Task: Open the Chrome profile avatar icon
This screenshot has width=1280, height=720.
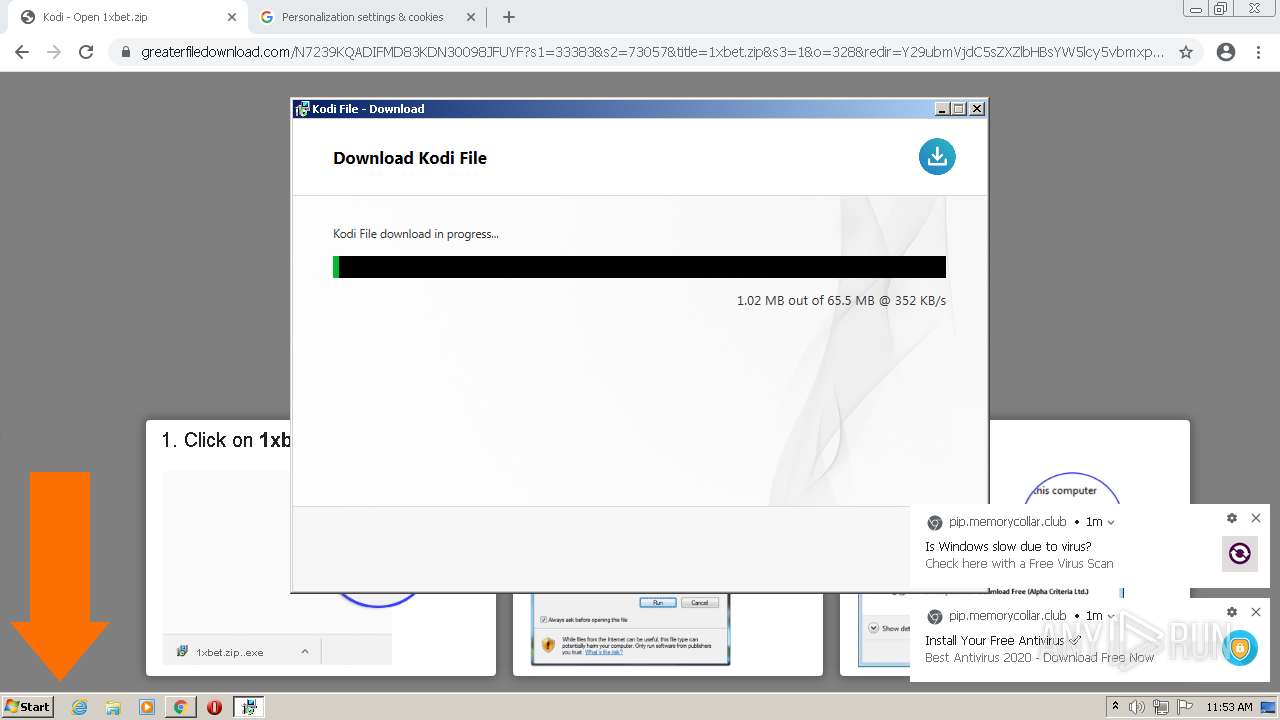Action: (1226, 52)
